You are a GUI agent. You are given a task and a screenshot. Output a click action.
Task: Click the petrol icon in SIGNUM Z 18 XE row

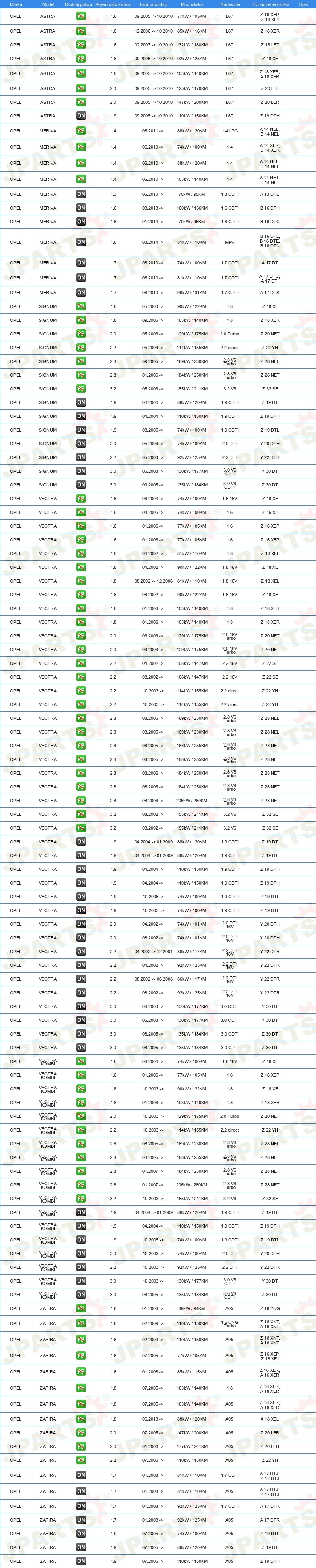81,307
